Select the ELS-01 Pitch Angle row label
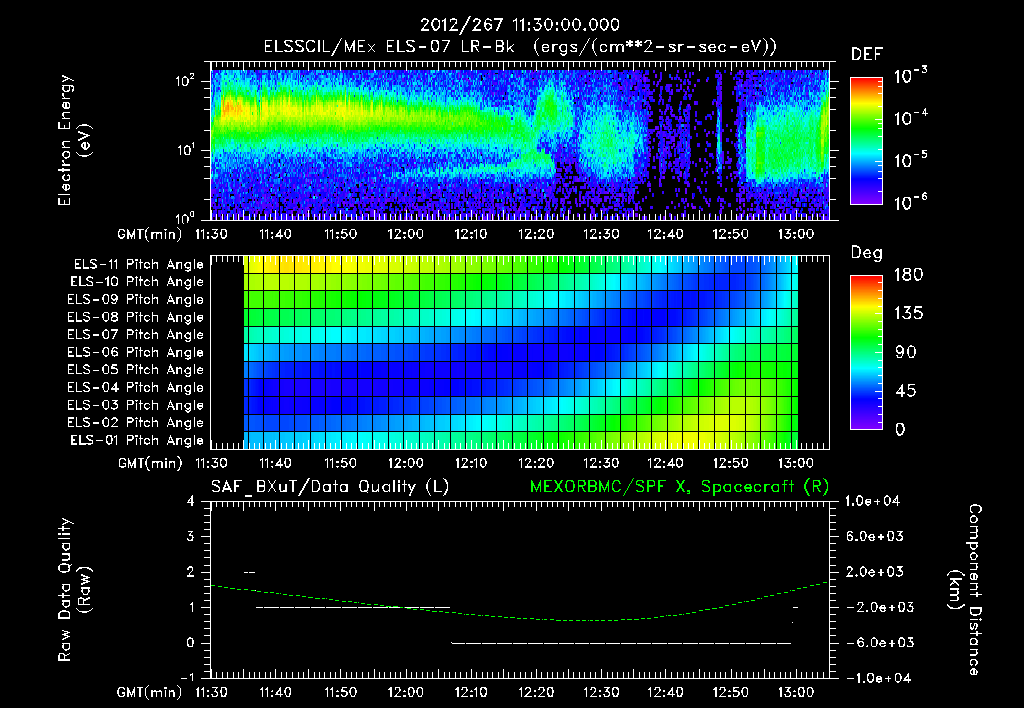The image size is (1024, 708). click(137, 440)
